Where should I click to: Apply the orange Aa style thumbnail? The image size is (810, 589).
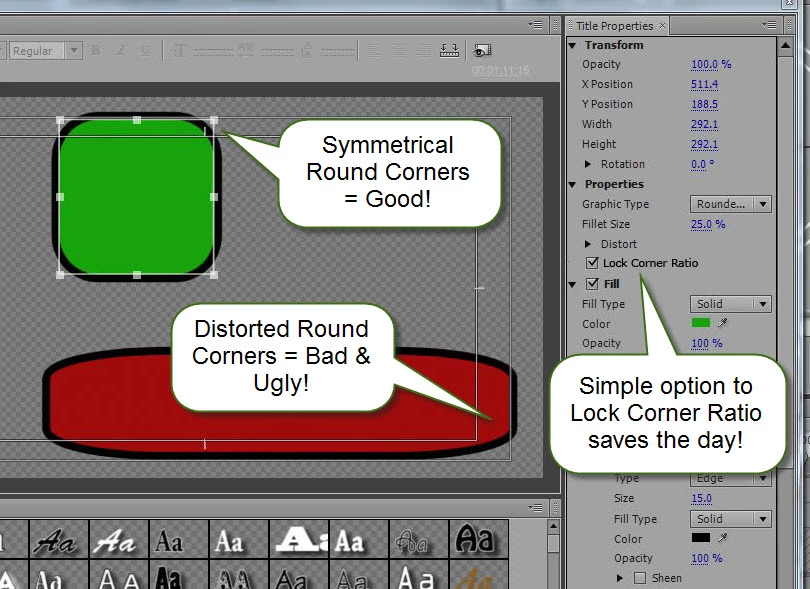(478, 575)
